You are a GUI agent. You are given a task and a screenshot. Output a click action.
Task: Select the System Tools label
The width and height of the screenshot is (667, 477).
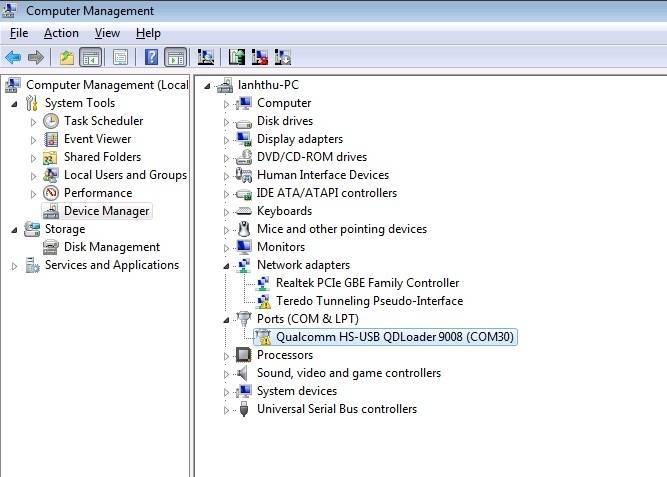tap(80, 103)
